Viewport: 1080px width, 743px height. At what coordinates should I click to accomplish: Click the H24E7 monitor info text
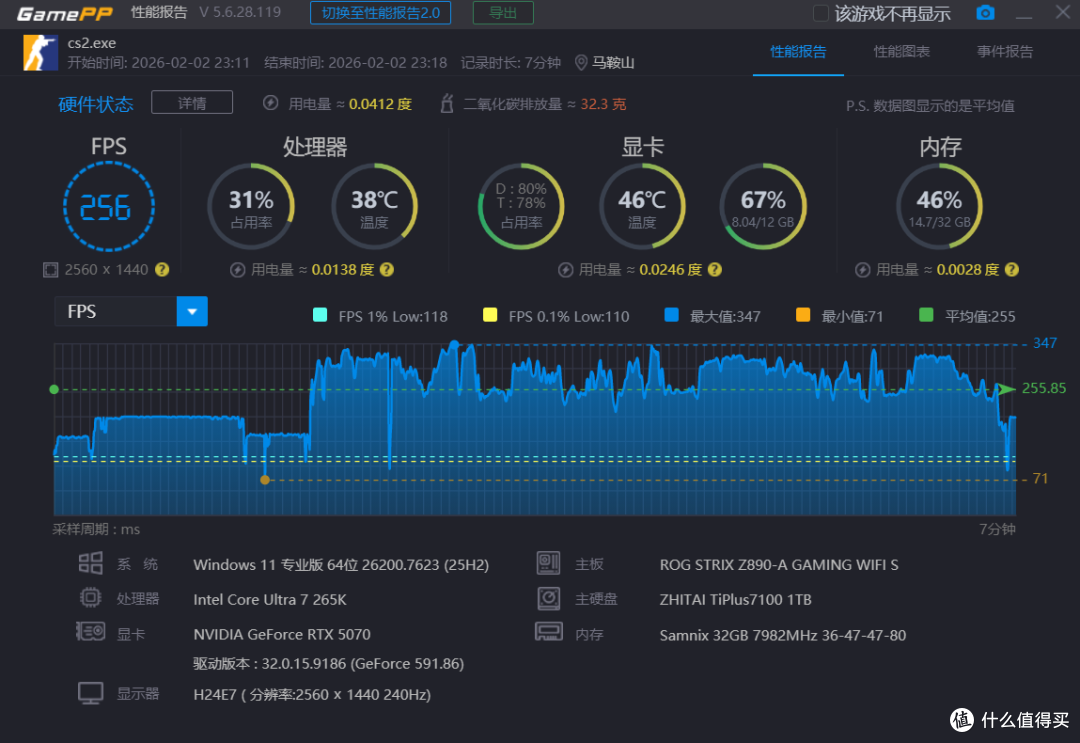[x=312, y=694]
